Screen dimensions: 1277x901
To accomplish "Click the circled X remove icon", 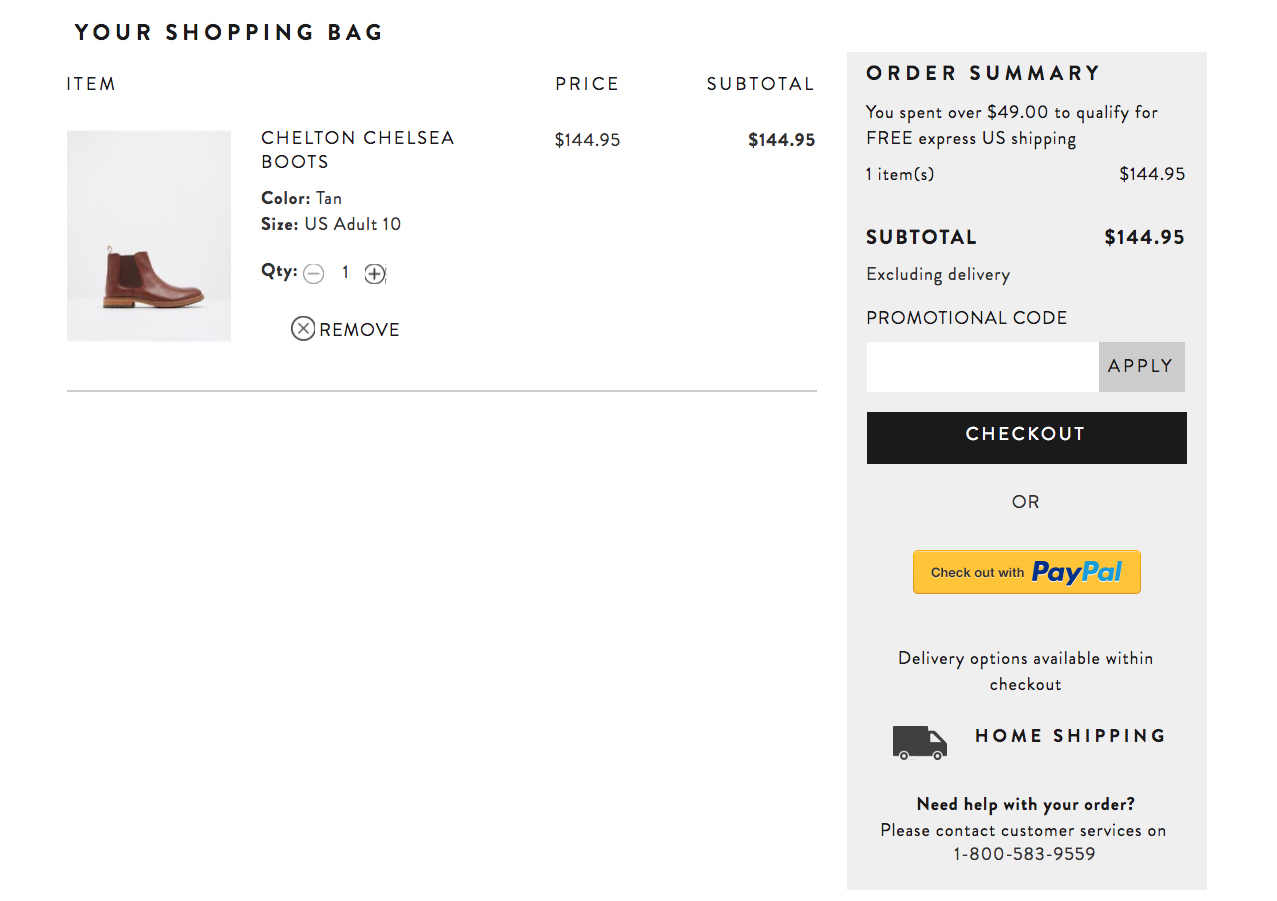I will 303,329.
